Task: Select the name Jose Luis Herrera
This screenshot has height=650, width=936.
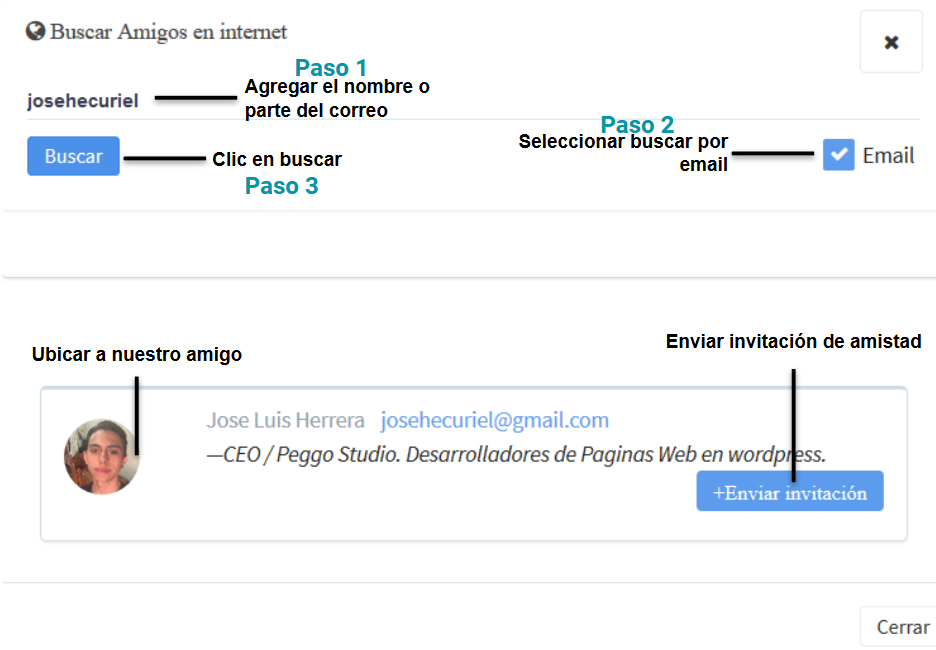Action: (x=285, y=420)
